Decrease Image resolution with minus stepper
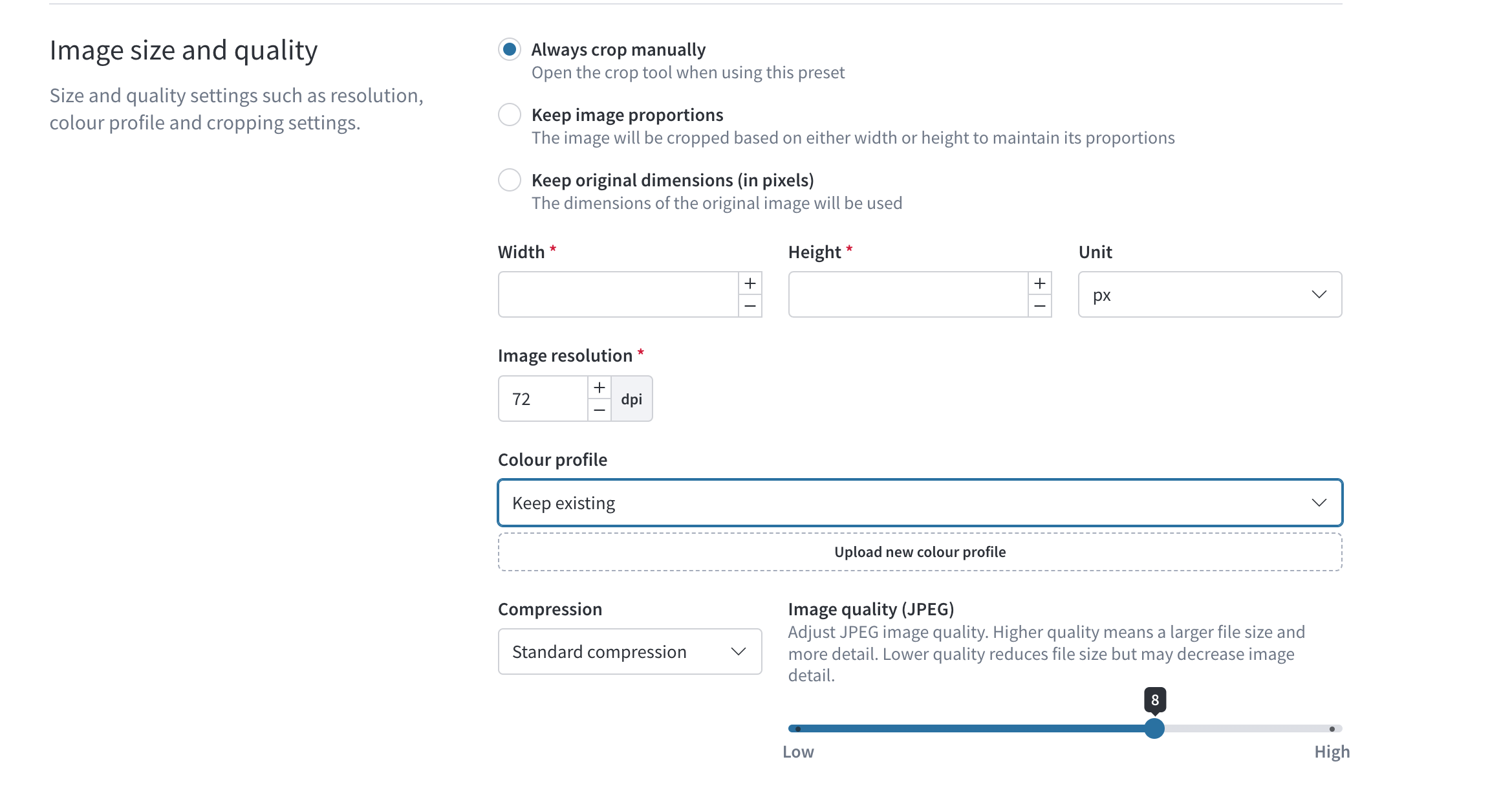This screenshot has height=788, width=1512. click(599, 410)
